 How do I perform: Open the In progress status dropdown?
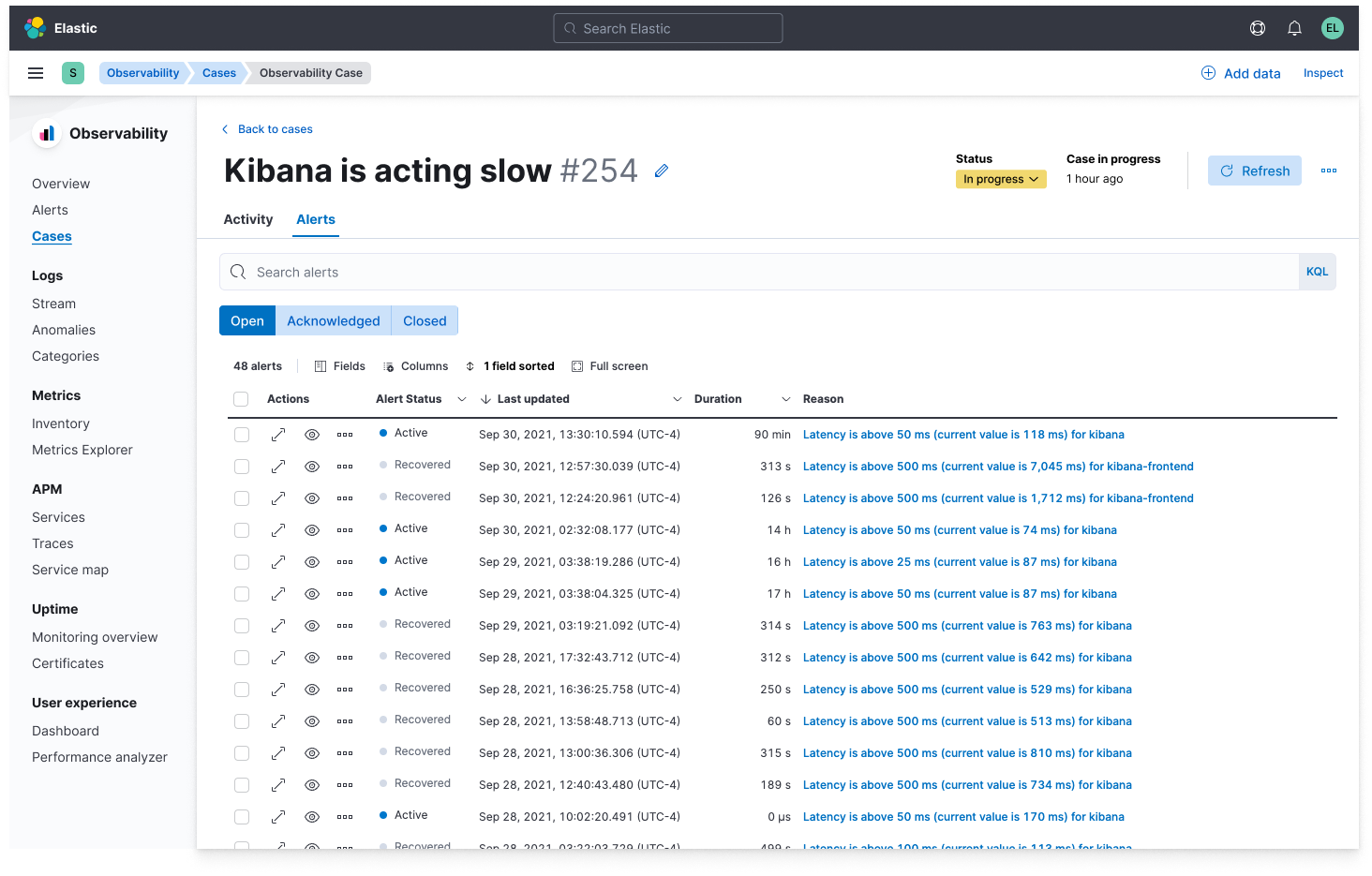point(1001,178)
